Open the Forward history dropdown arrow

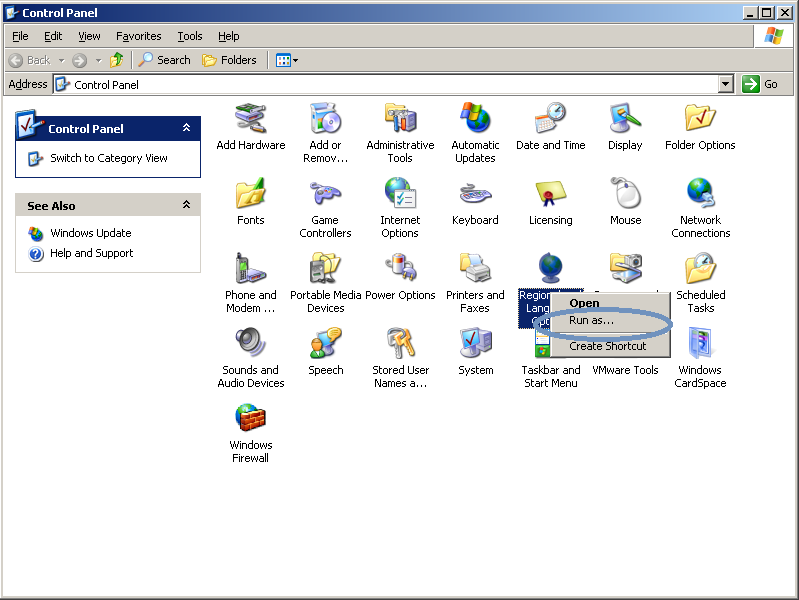pos(98,61)
